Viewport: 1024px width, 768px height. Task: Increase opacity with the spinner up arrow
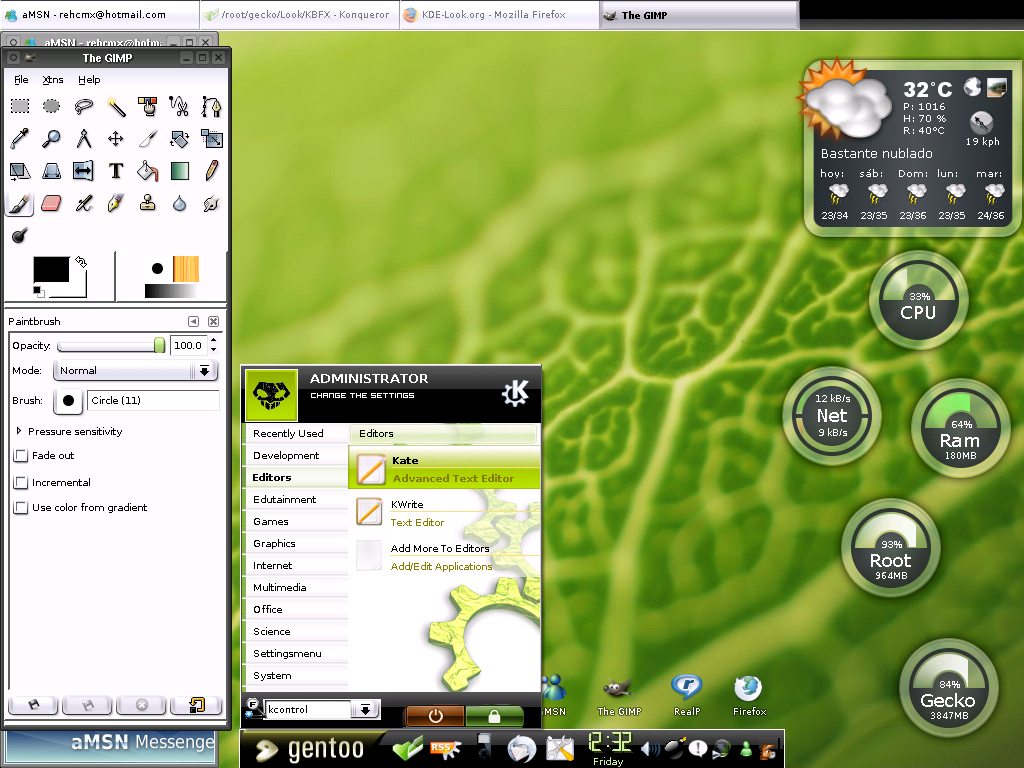point(214,340)
